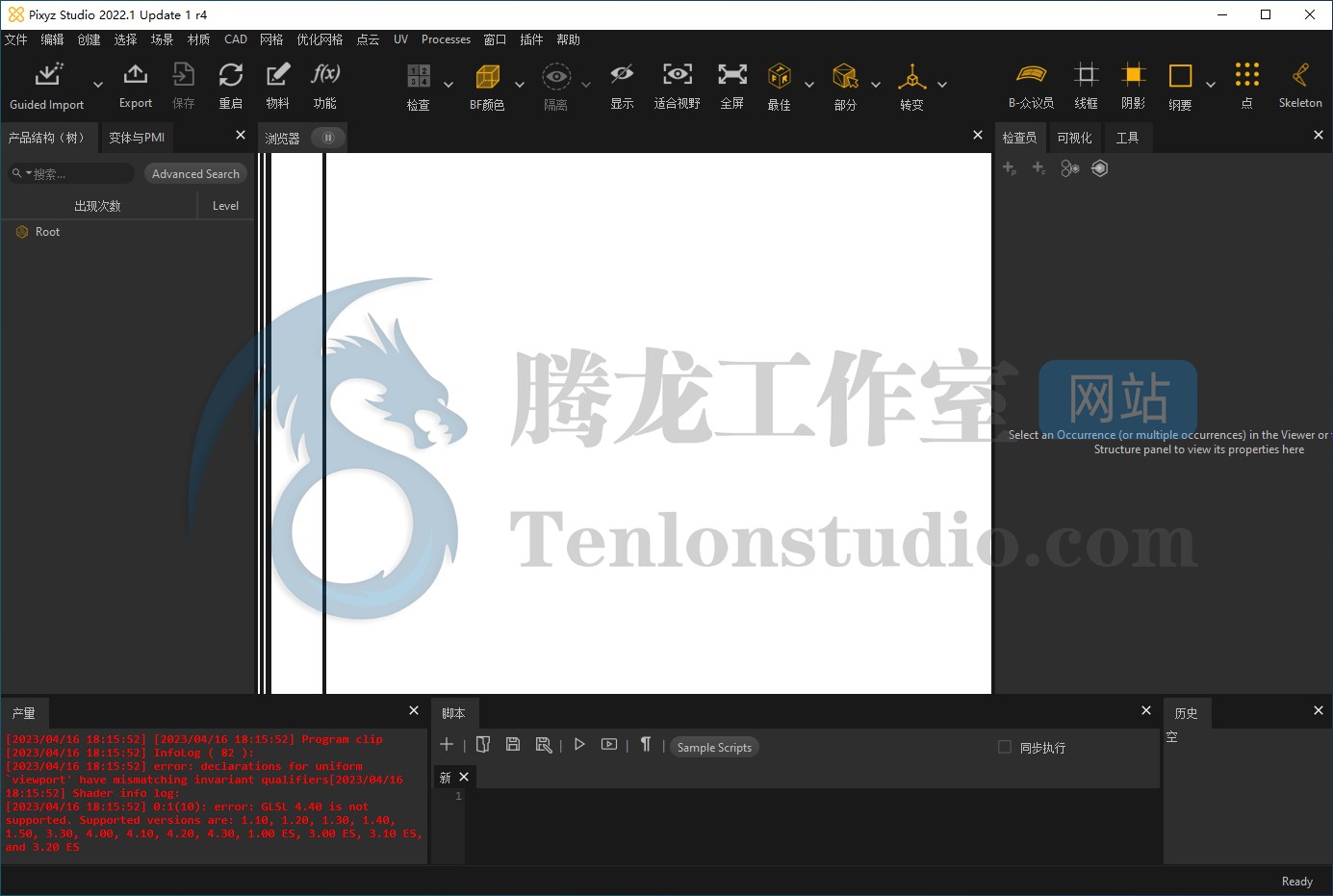1333x896 pixels.
Task: Select the 脚本 script panel tab
Action: [x=453, y=713]
